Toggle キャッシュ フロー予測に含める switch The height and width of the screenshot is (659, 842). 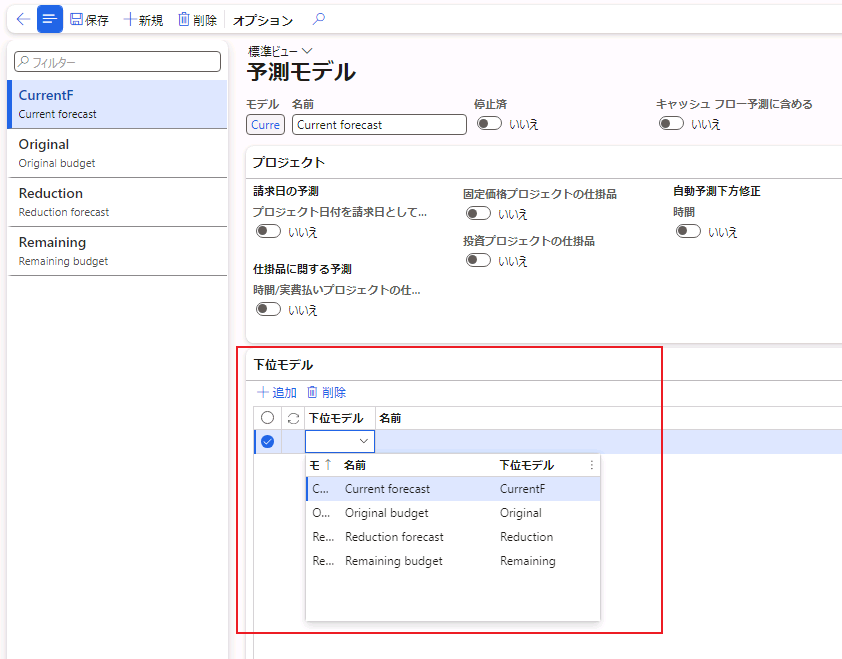pyautogui.click(x=671, y=124)
